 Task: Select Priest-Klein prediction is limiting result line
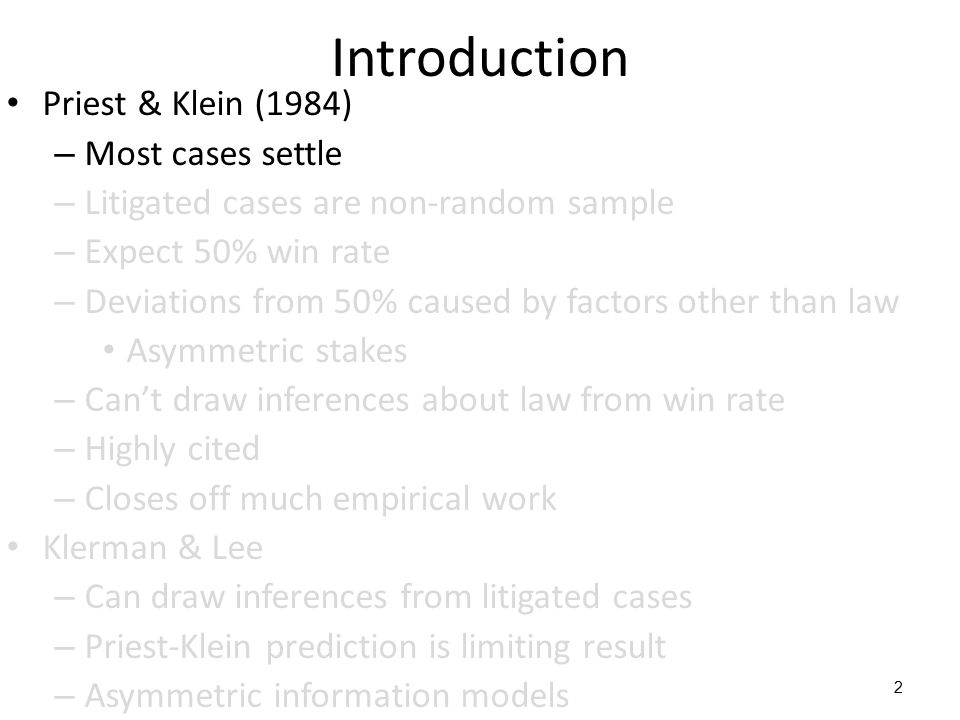pyautogui.click(x=375, y=647)
